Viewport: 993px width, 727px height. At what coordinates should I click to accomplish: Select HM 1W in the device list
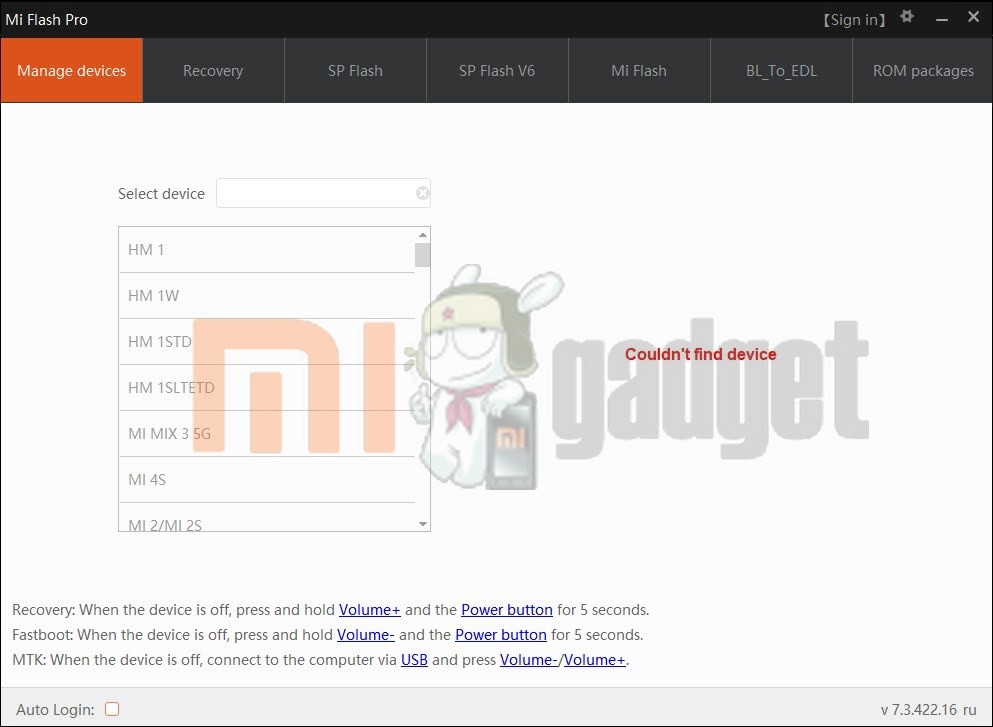[267, 296]
